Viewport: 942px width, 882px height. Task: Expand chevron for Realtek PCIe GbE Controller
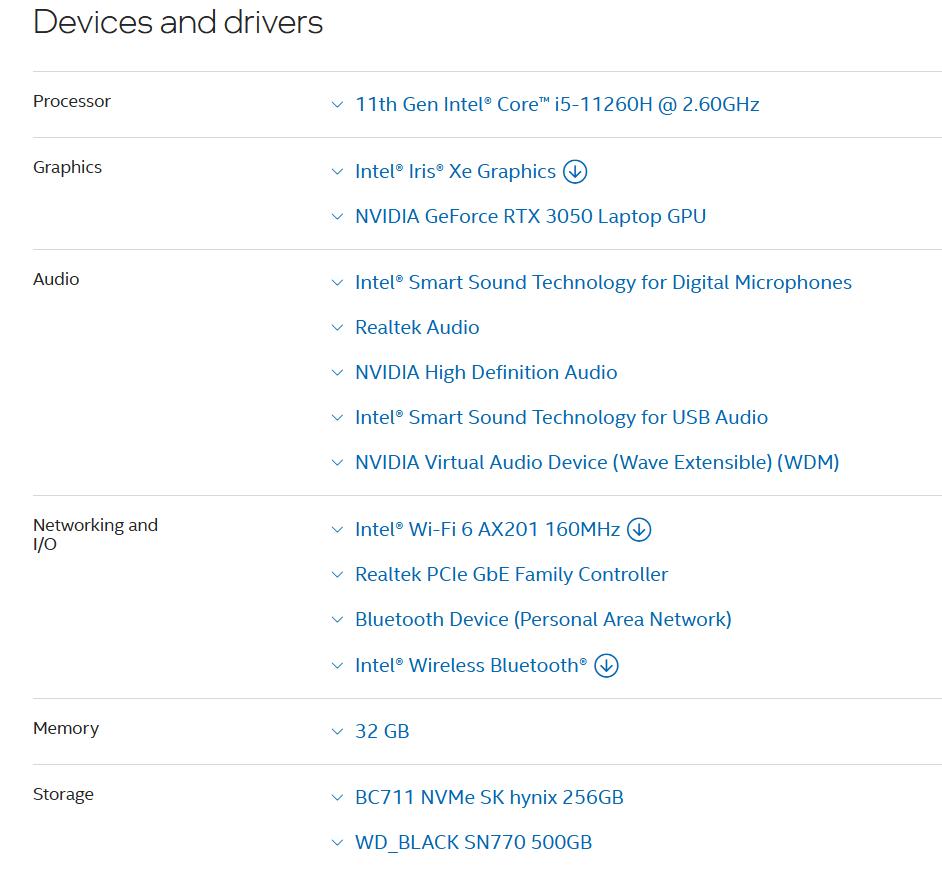tap(338, 574)
